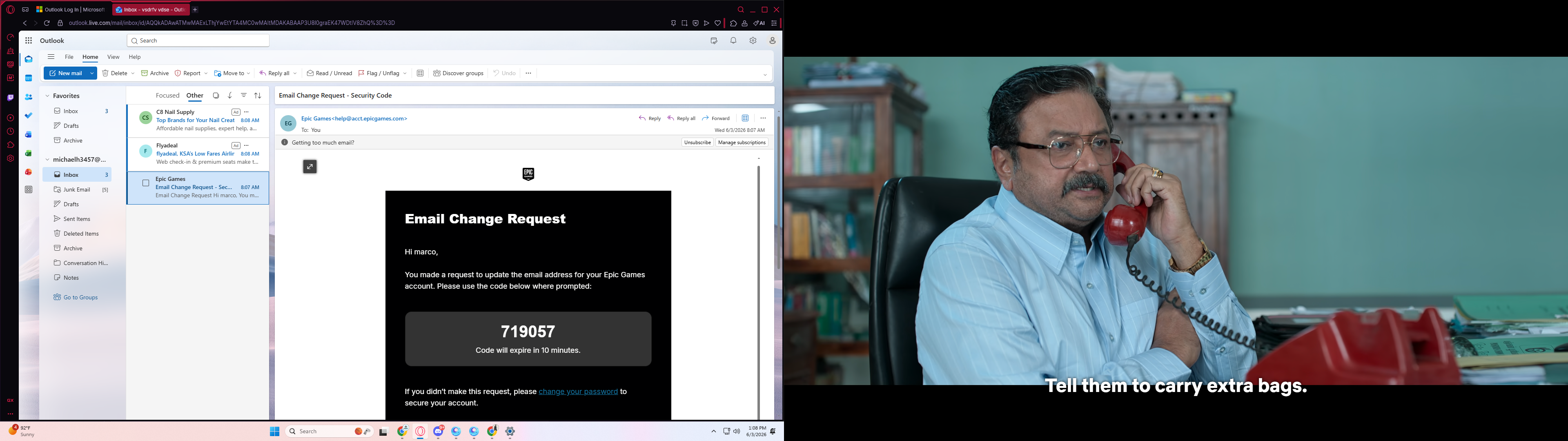The image size is (1568, 441).
Task: Click the expand image icon in email body
Action: pos(310,166)
